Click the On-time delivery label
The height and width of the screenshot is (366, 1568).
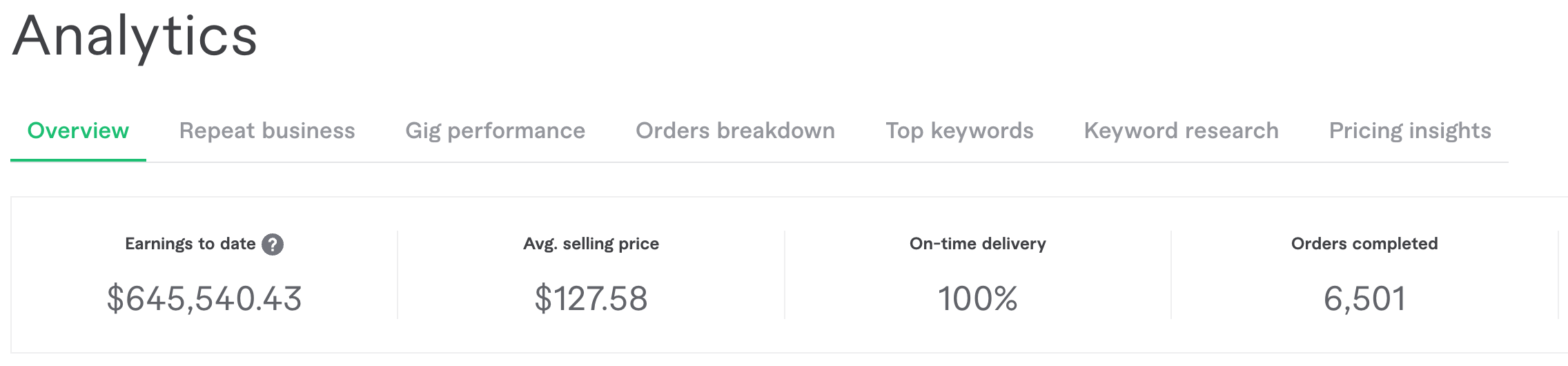coord(977,244)
